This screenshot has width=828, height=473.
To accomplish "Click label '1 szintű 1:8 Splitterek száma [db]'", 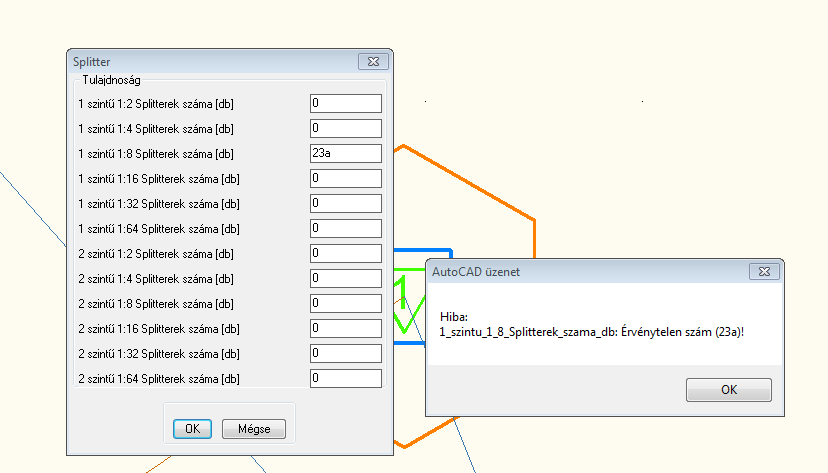I will (x=156, y=154).
